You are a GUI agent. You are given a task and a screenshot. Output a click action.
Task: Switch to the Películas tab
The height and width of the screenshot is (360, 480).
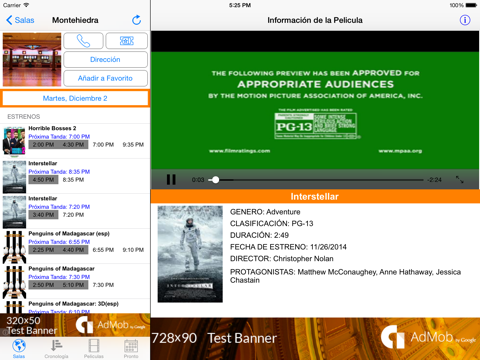click(x=94, y=348)
